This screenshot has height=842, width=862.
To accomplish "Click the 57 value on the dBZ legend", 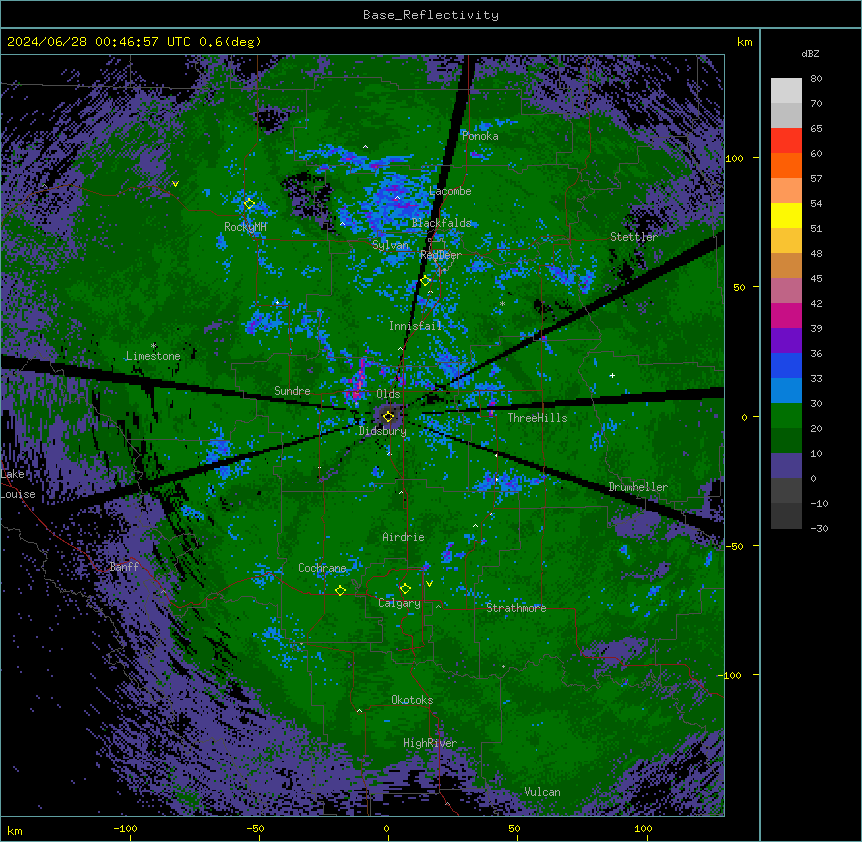I will click(816, 179).
